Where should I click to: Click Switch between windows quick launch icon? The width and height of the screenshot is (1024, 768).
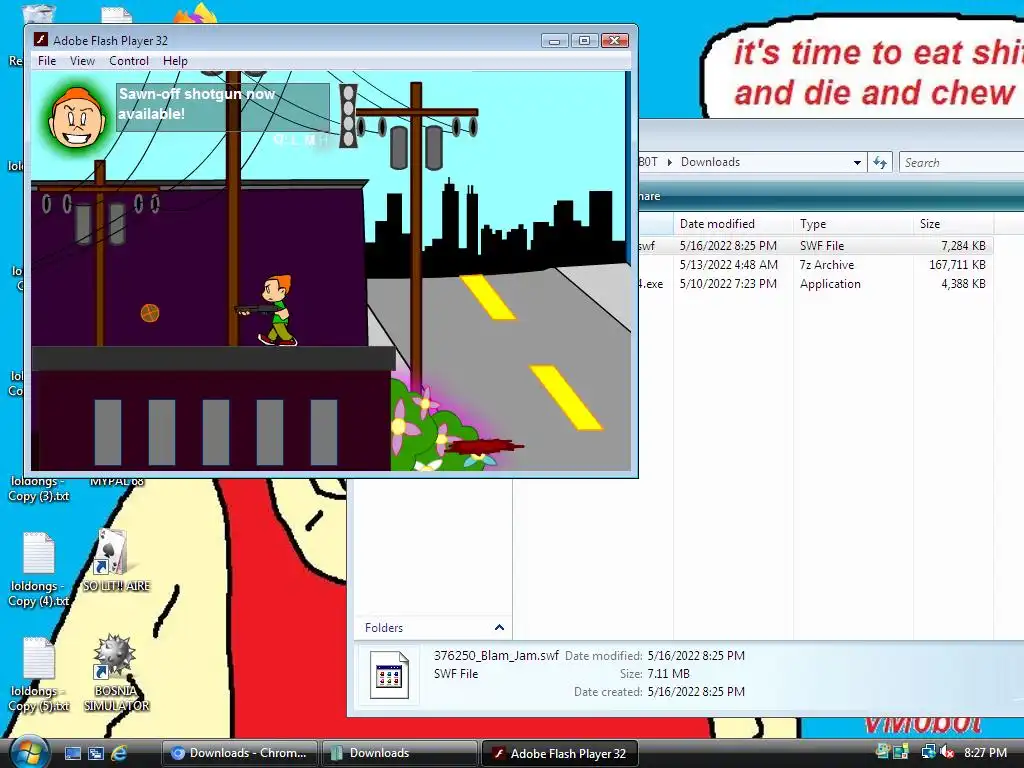coord(95,753)
